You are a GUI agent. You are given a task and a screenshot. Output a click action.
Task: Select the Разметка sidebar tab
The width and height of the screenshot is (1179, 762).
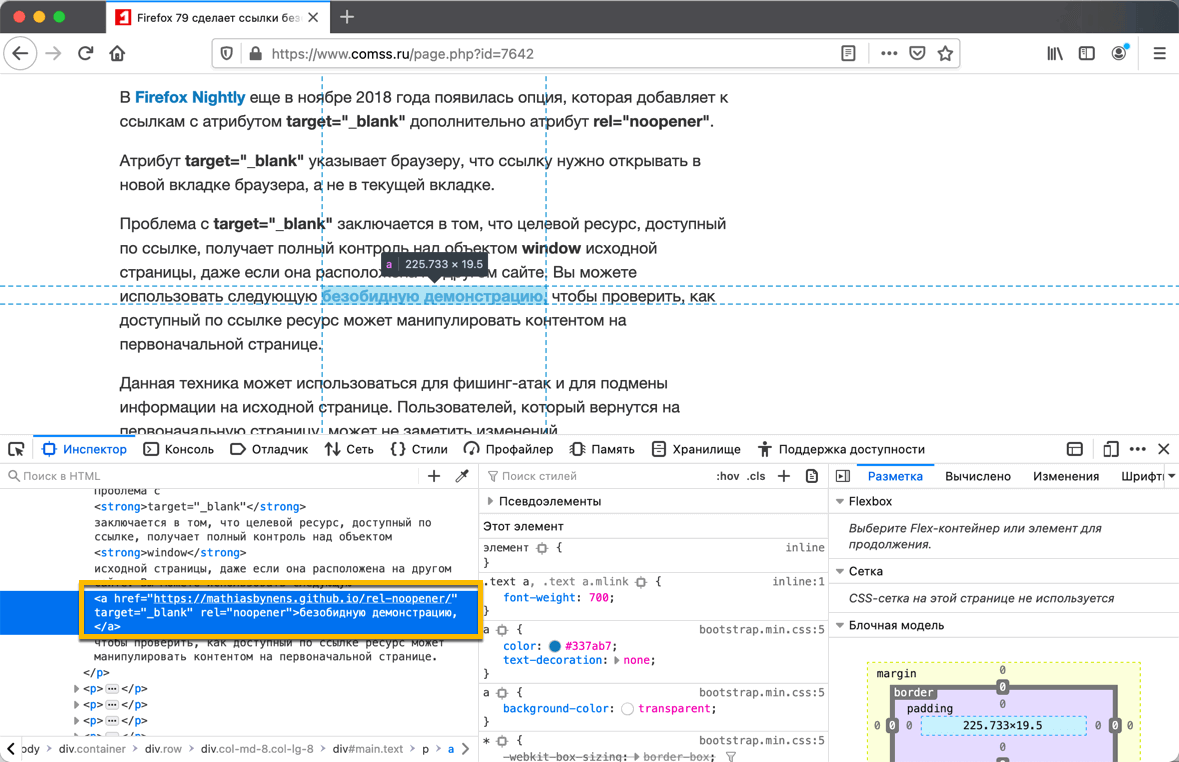point(895,476)
